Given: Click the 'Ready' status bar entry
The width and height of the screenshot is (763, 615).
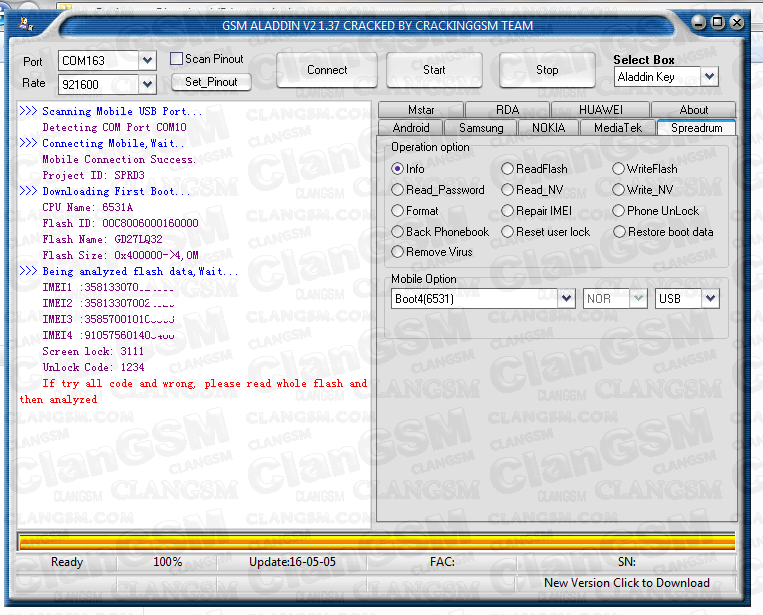Looking at the screenshot, I should (67, 562).
